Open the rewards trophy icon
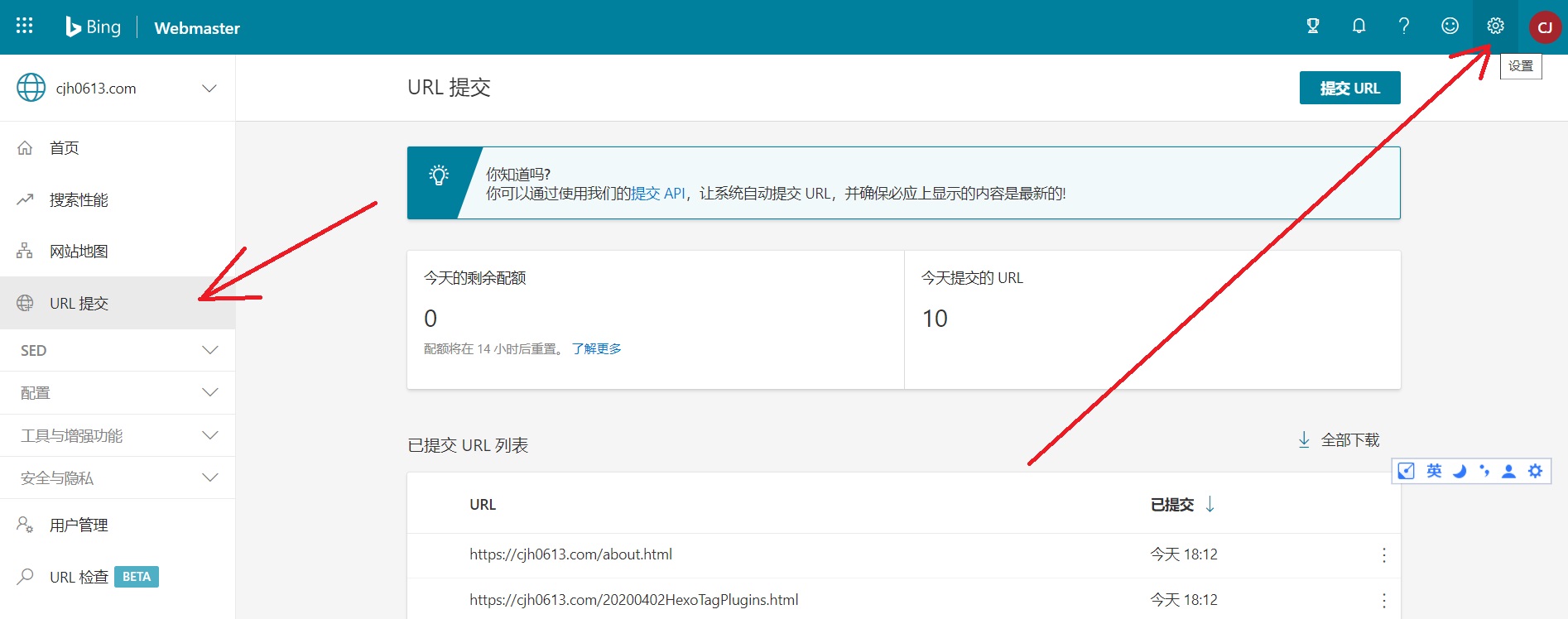 (1313, 26)
